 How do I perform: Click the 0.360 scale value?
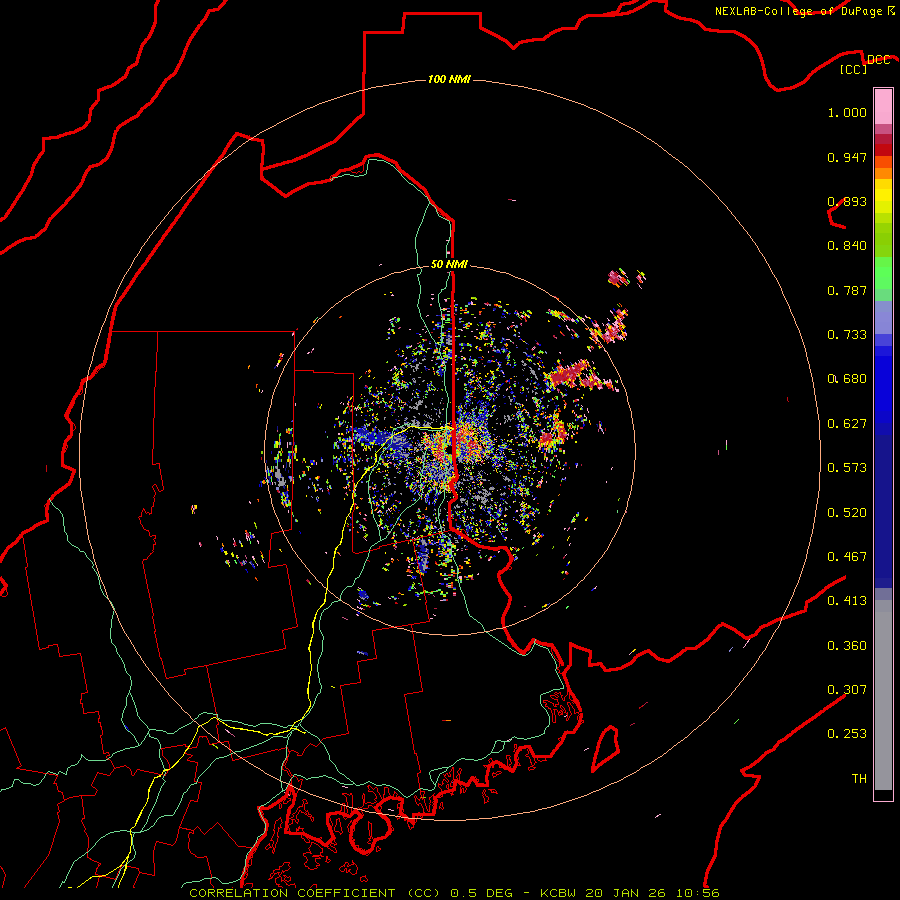click(847, 646)
